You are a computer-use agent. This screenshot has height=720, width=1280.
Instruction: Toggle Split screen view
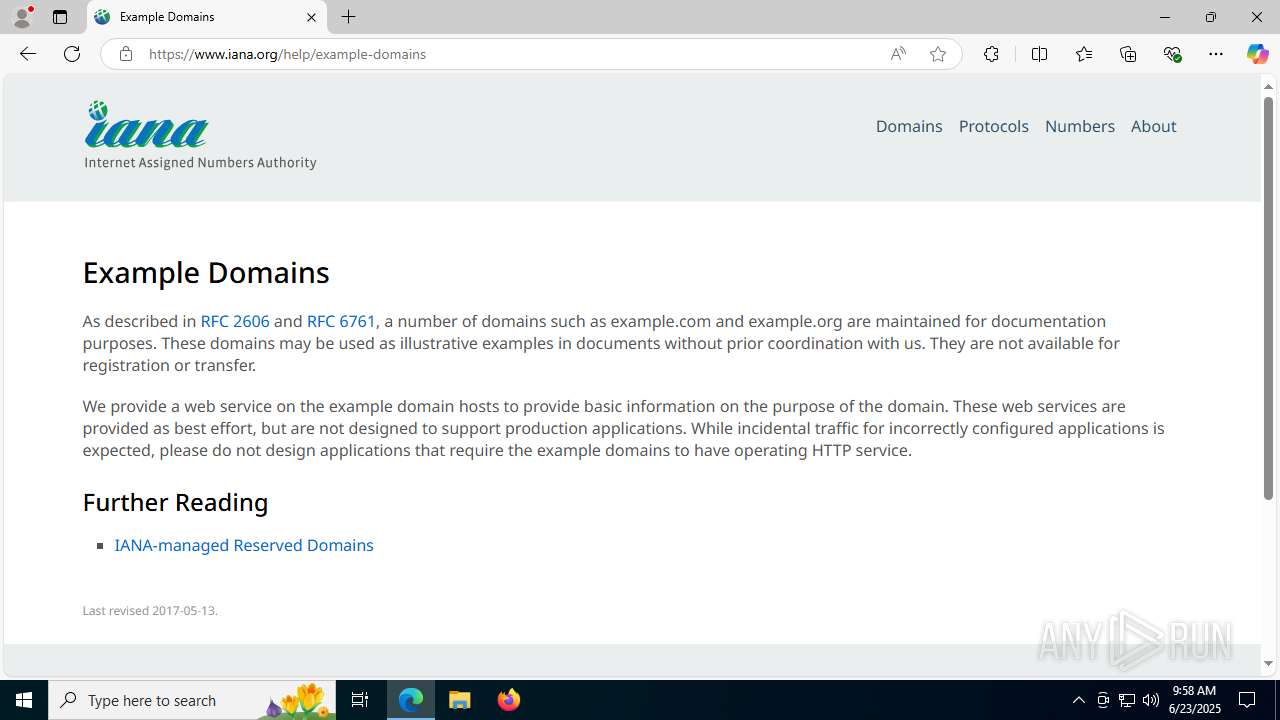pyautogui.click(x=1039, y=54)
